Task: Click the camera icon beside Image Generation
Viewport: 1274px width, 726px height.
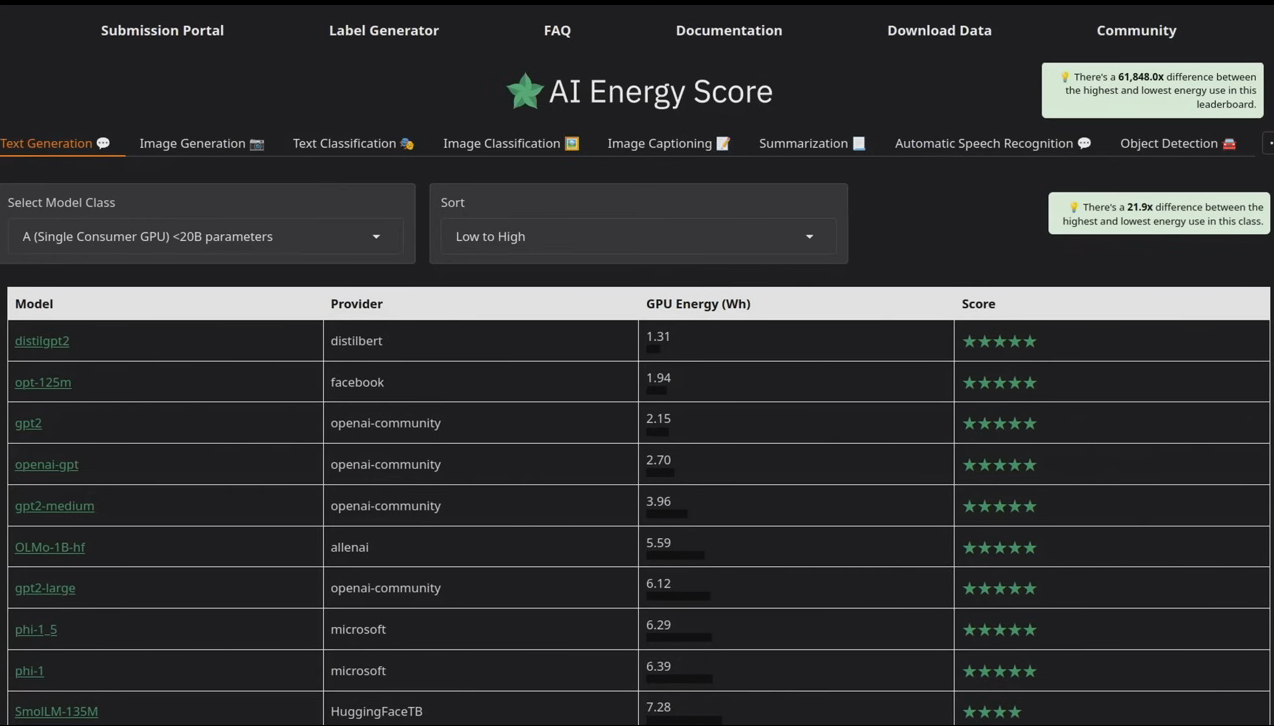Action: tap(257, 144)
